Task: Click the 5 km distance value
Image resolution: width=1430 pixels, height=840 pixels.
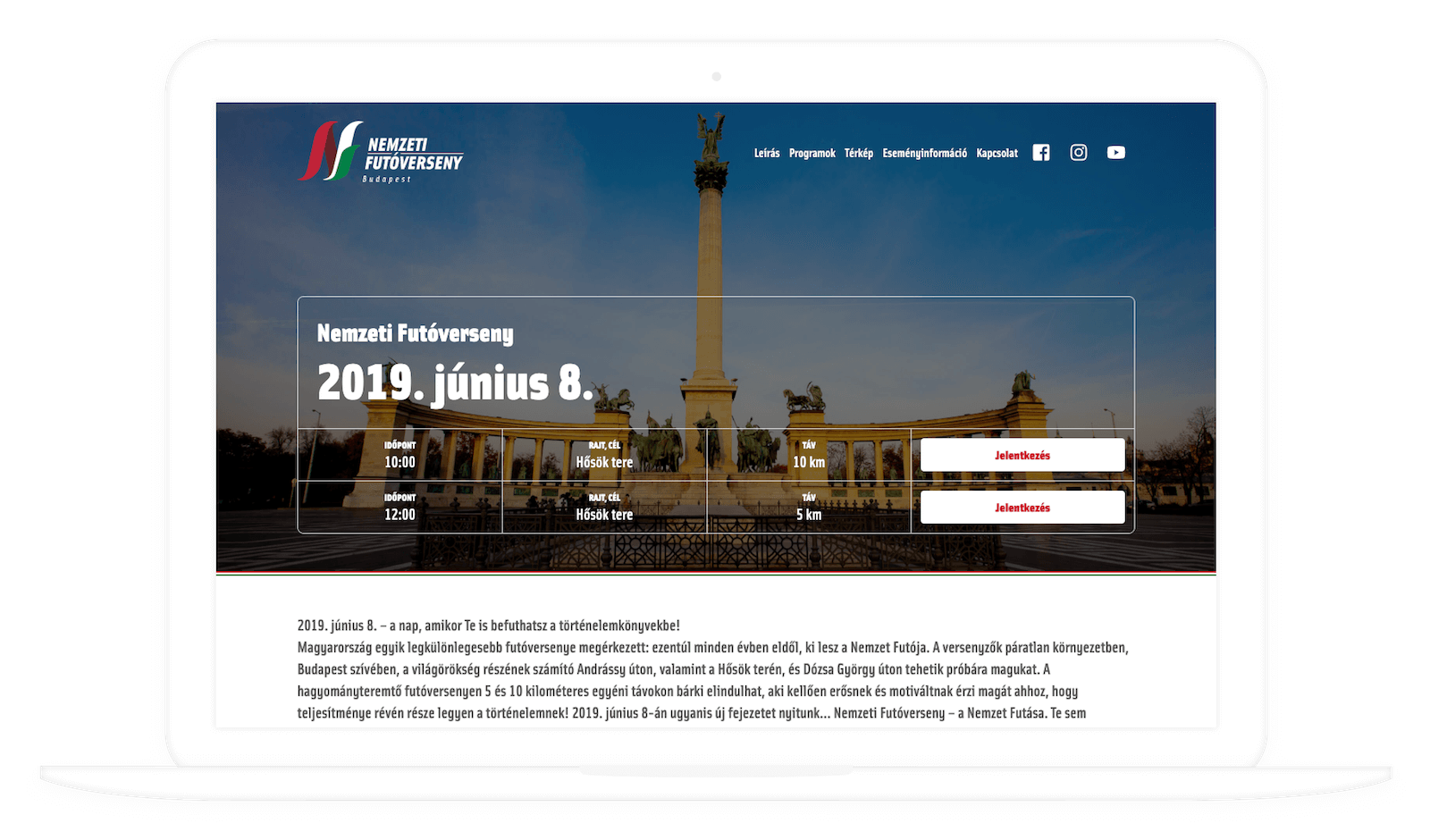Action: (x=809, y=515)
